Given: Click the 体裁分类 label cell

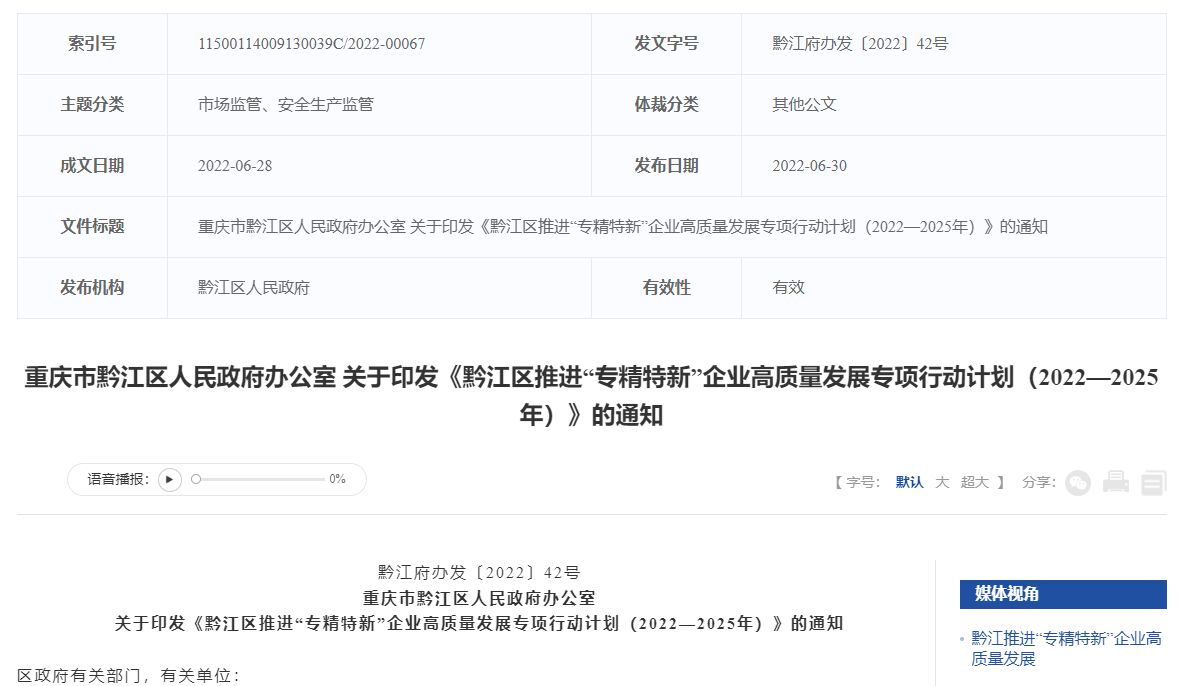Looking at the screenshot, I should click(667, 105).
